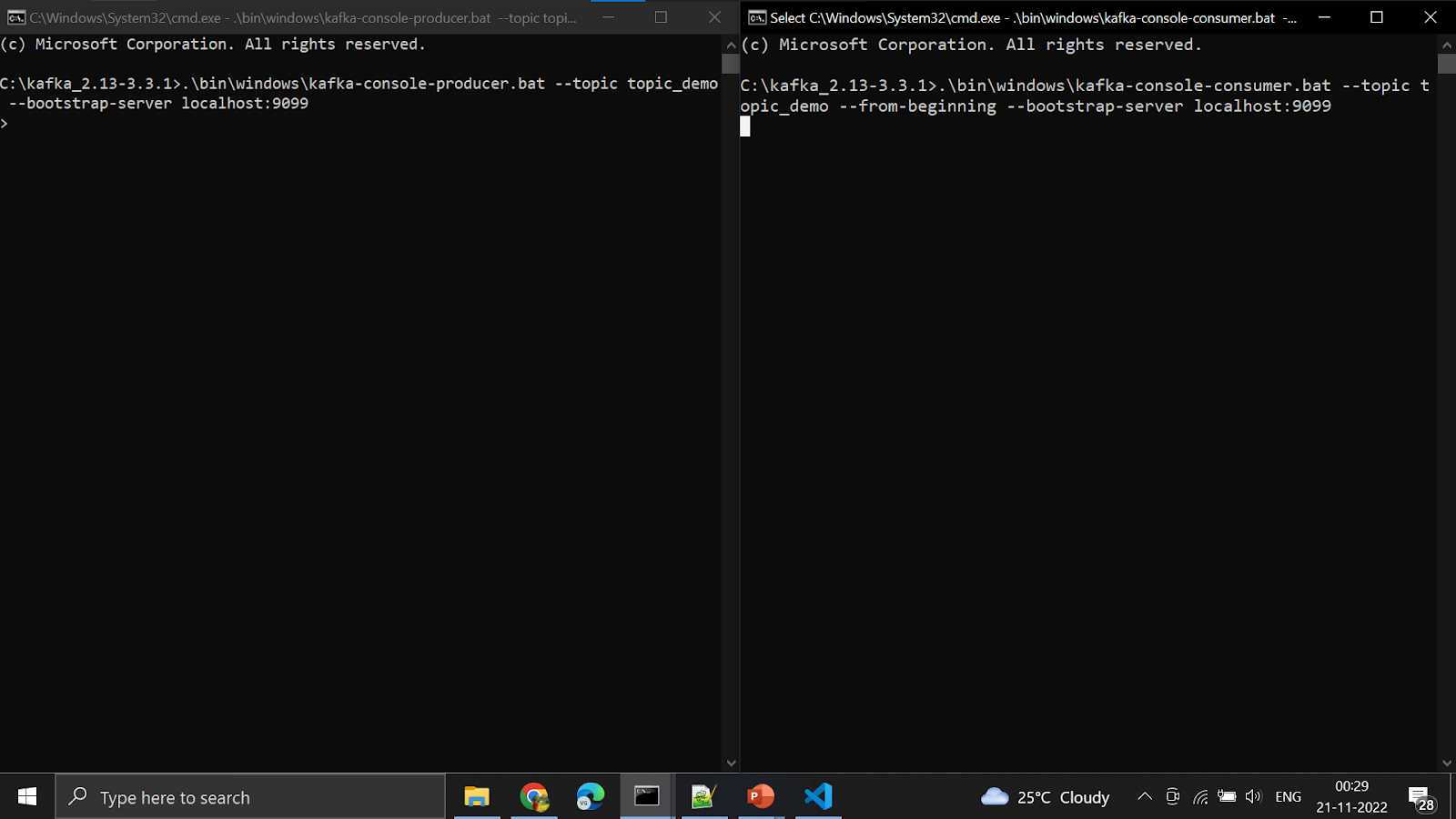Click the consumer window scrollbar thumb
This screenshot has width=1456, height=819.
click(x=1447, y=64)
